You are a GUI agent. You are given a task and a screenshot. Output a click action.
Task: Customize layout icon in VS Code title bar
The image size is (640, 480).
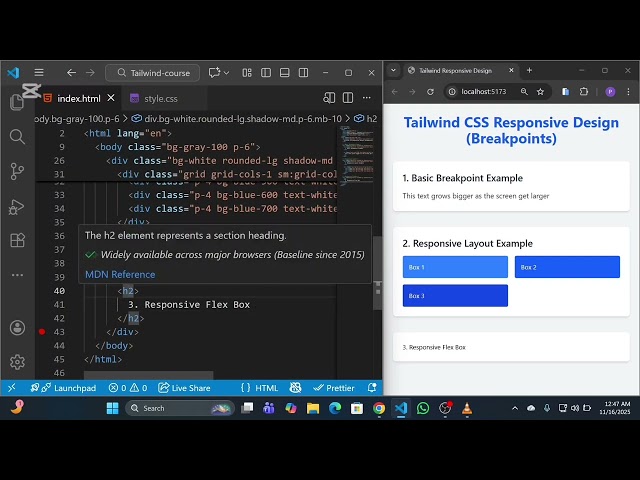247,73
